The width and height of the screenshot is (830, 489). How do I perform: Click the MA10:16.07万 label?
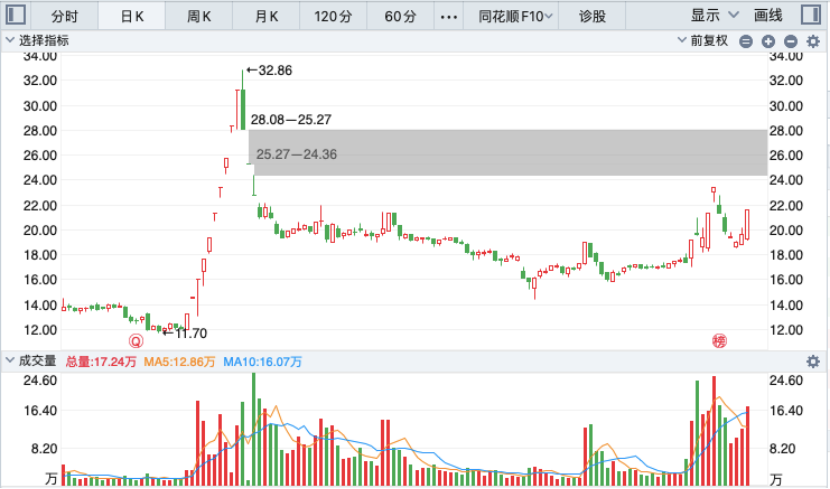(x=263, y=362)
